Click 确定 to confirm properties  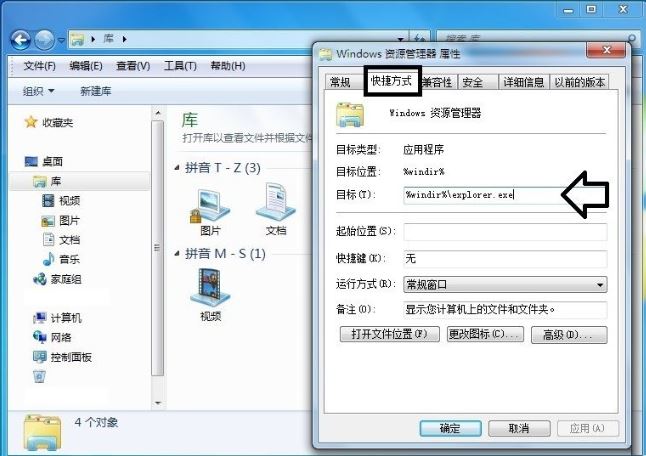coord(450,428)
